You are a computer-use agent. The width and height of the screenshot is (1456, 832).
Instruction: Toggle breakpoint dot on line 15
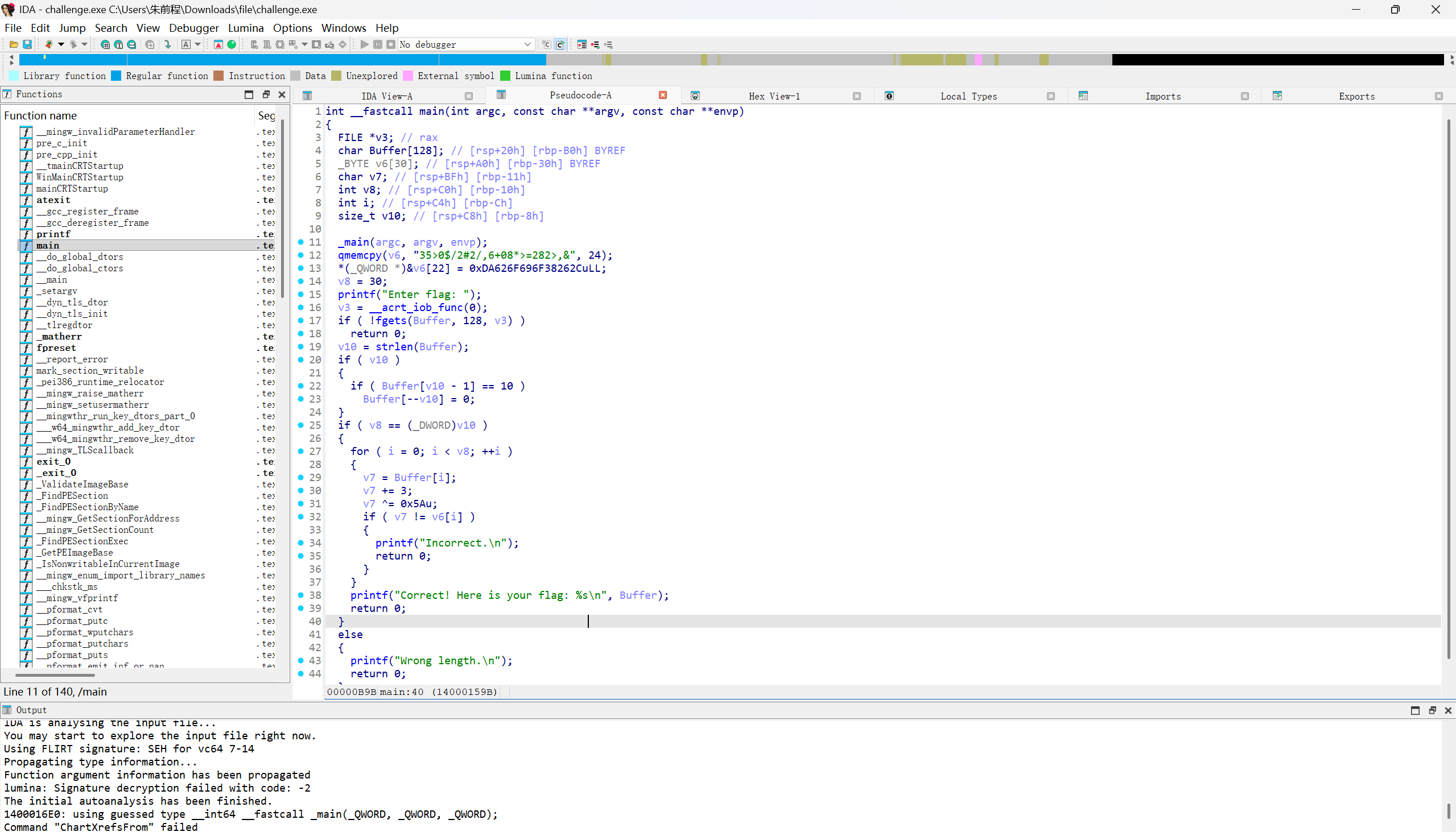[300, 294]
